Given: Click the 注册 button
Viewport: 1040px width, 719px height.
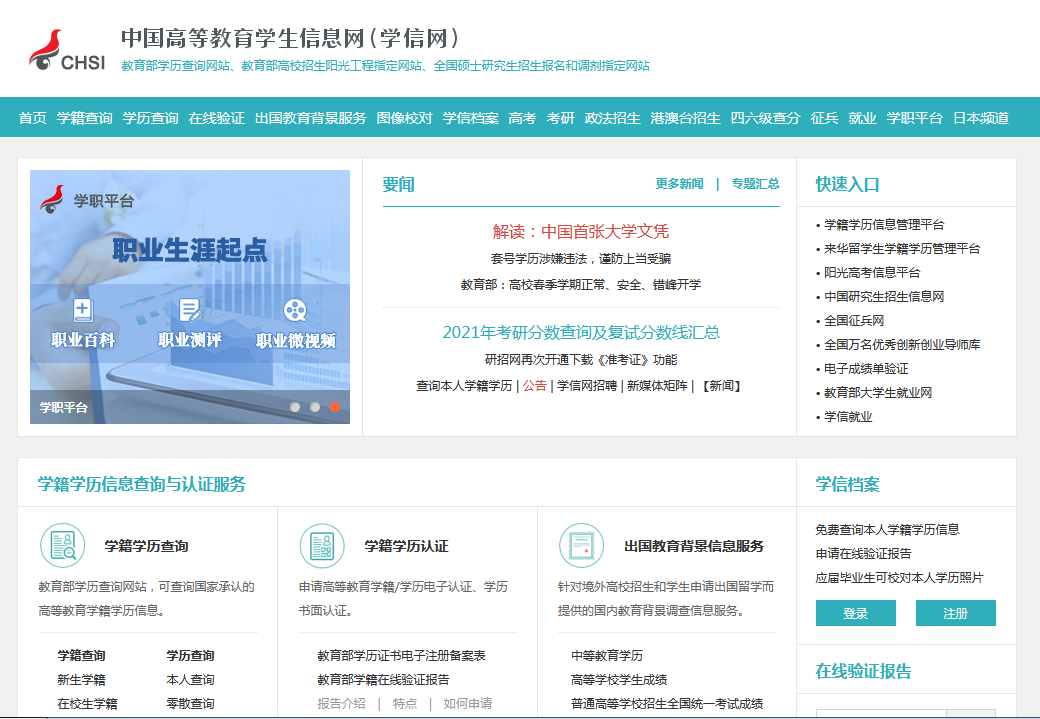Looking at the screenshot, I should click(x=956, y=613).
